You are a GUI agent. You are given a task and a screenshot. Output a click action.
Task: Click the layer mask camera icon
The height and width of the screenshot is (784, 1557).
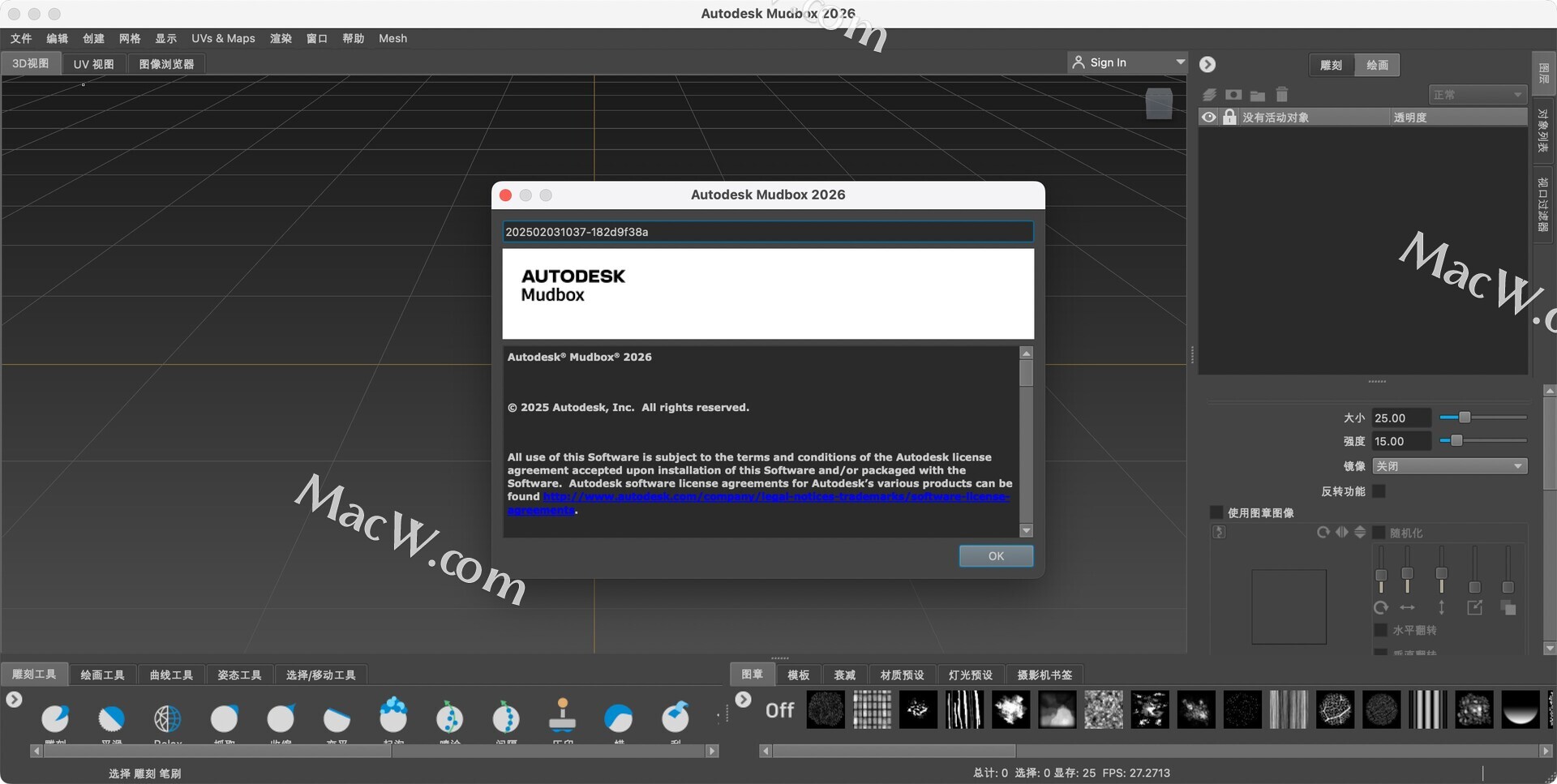1233,95
